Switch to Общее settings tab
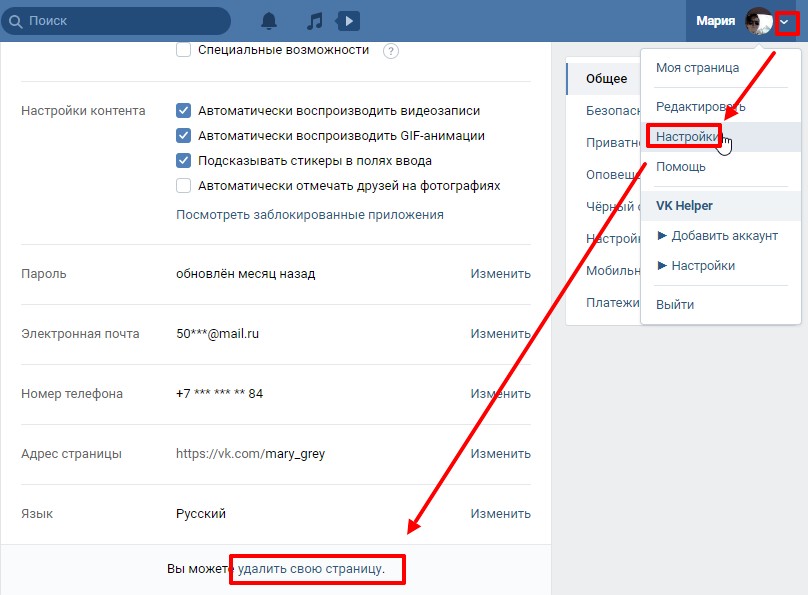Image resolution: width=808 pixels, height=595 pixels. click(604, 78)
